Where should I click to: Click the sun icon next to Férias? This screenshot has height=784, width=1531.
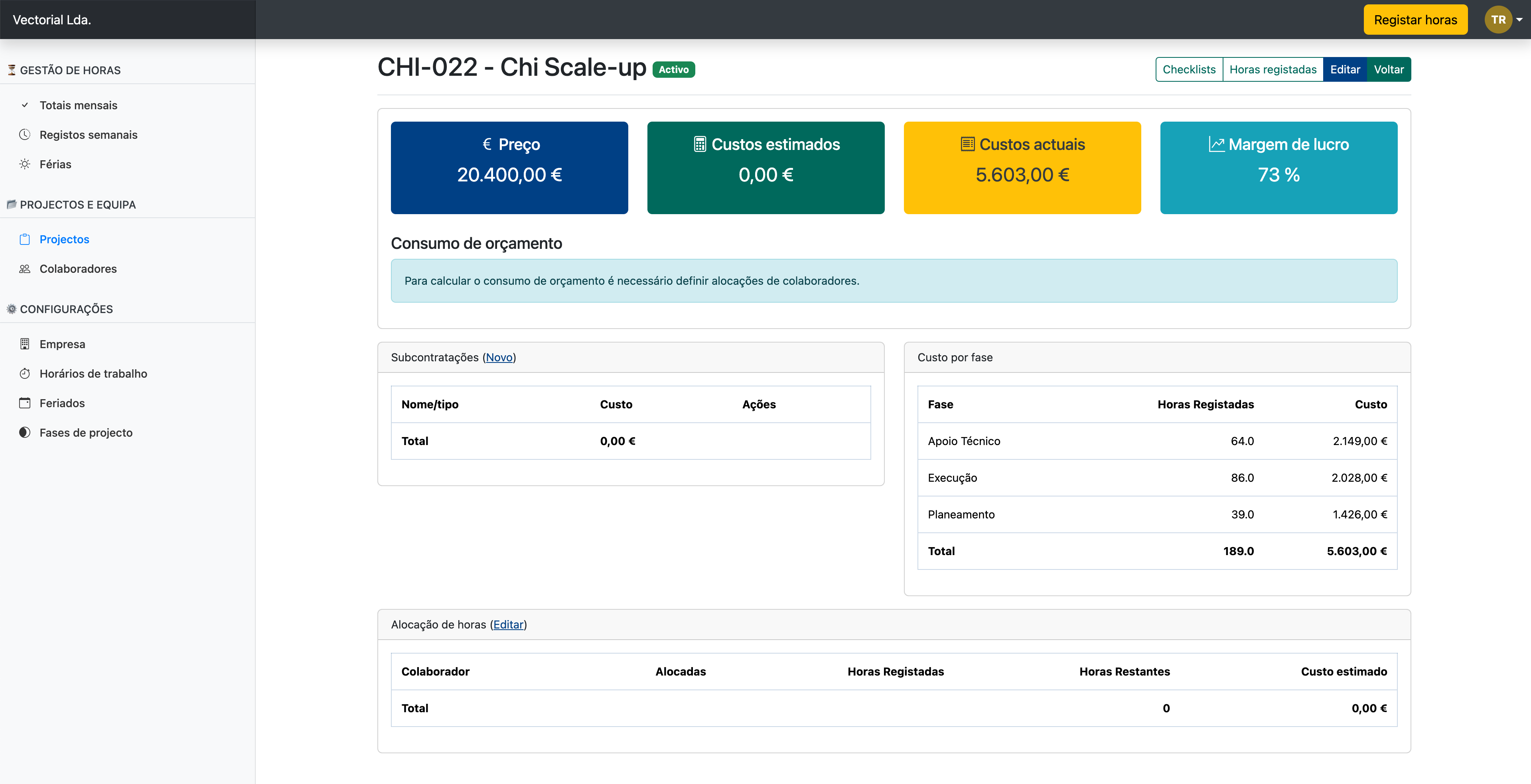tap(24, 164)
